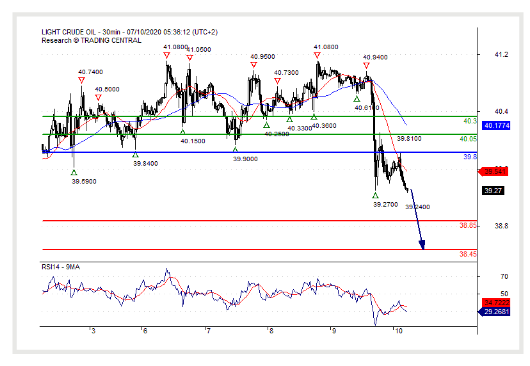Click the 39.2700 low label
This screenshot has width=530, height=366.
point(386,205)
